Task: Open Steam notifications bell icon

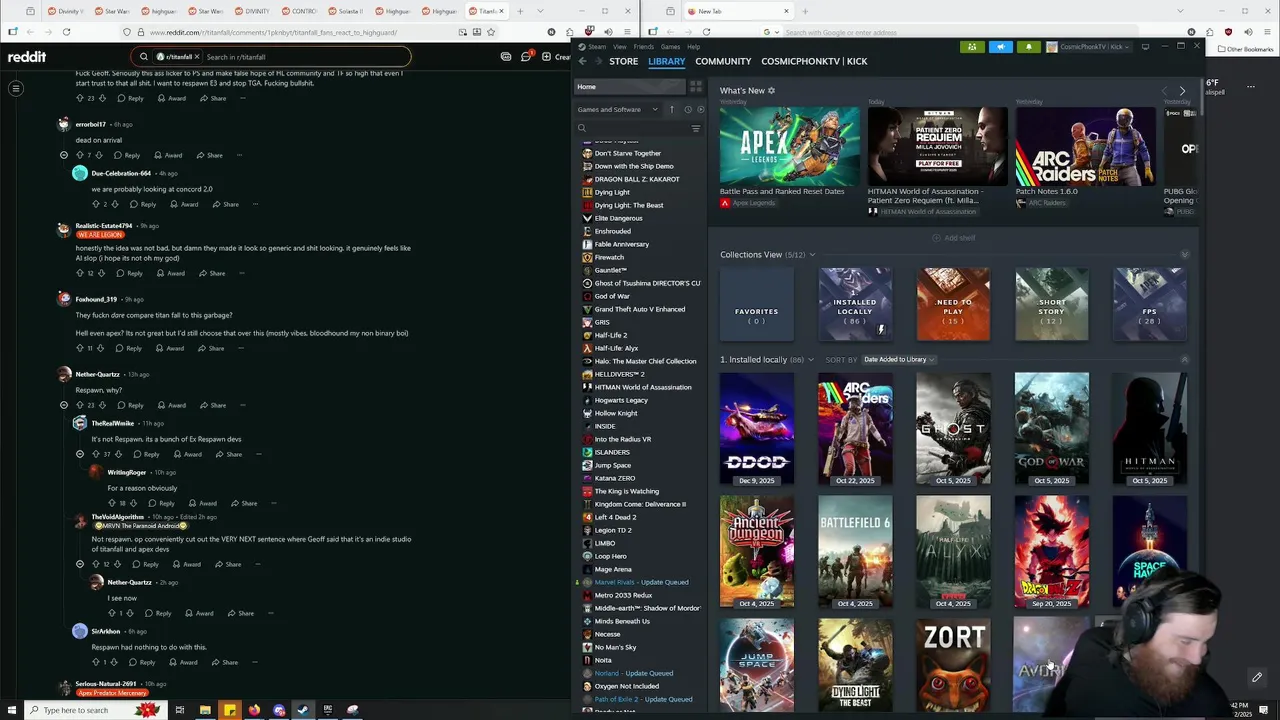Action: (x=1029, y=47)
